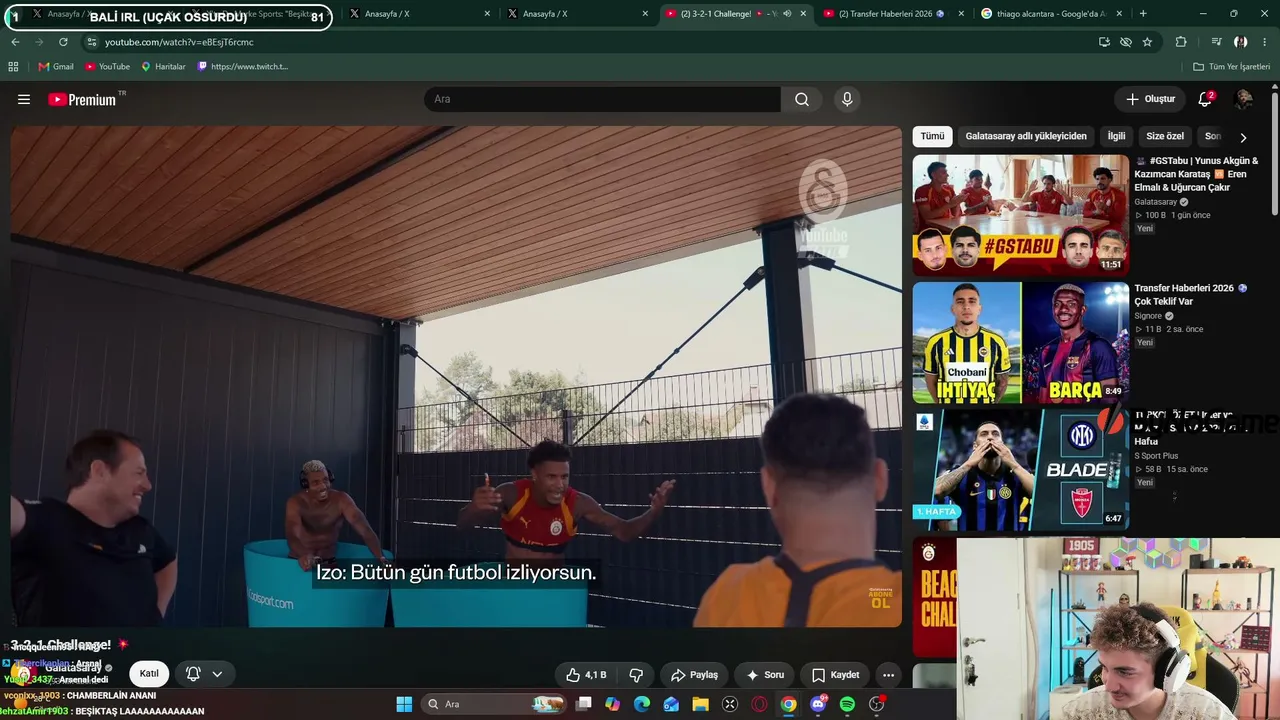Click the video player area
Viewport: 1280px width, 720px height.
coord(456,377)
